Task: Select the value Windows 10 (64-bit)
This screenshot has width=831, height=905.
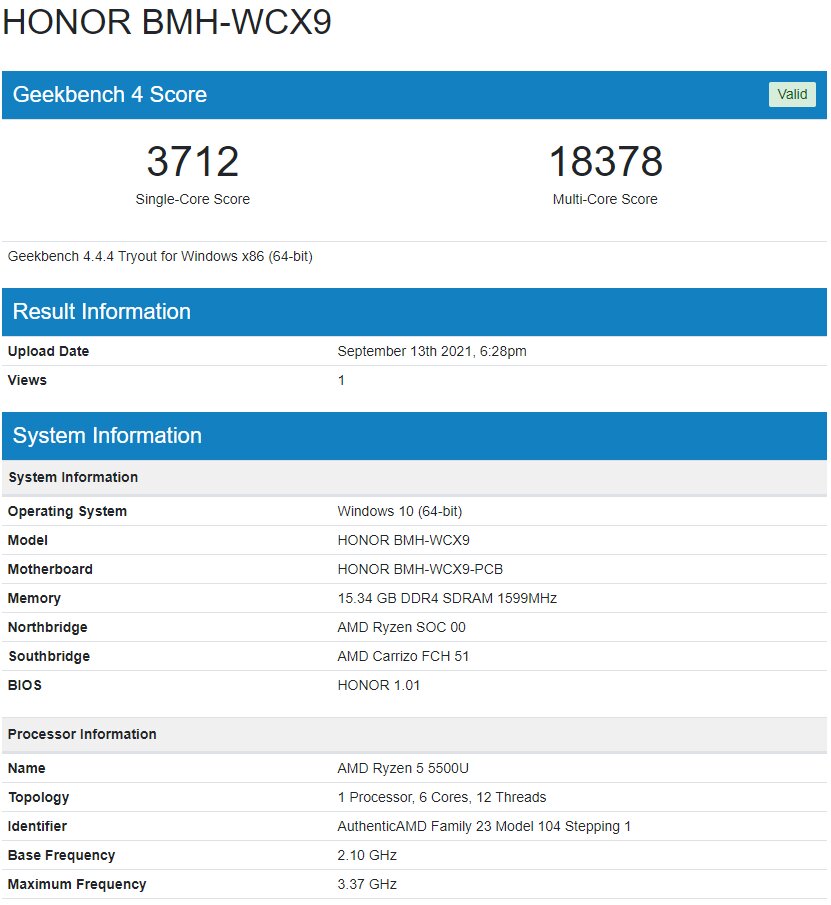Action: coord(400,511)
